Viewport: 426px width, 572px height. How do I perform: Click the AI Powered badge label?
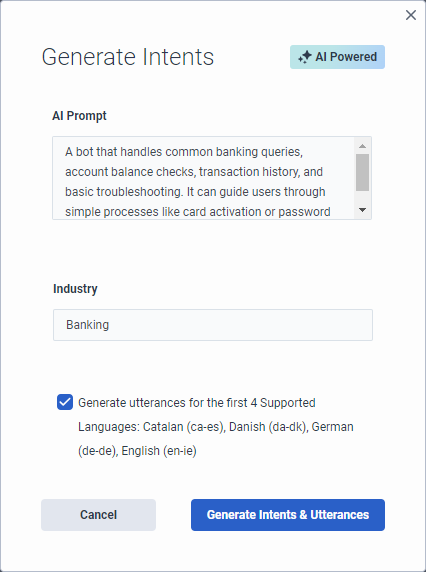click(x=337, y=57)
